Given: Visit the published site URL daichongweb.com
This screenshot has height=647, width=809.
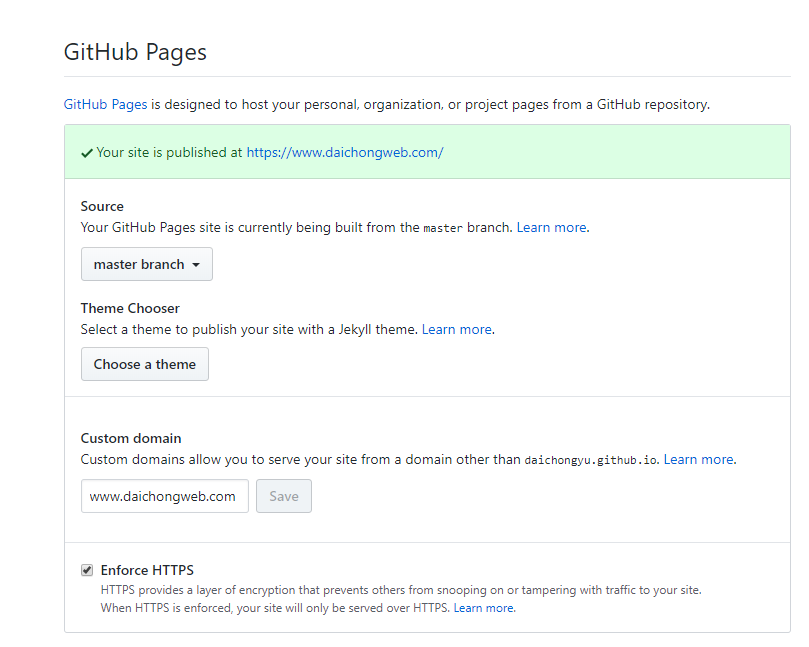Looking at the screenshot, I should (345, 152).
